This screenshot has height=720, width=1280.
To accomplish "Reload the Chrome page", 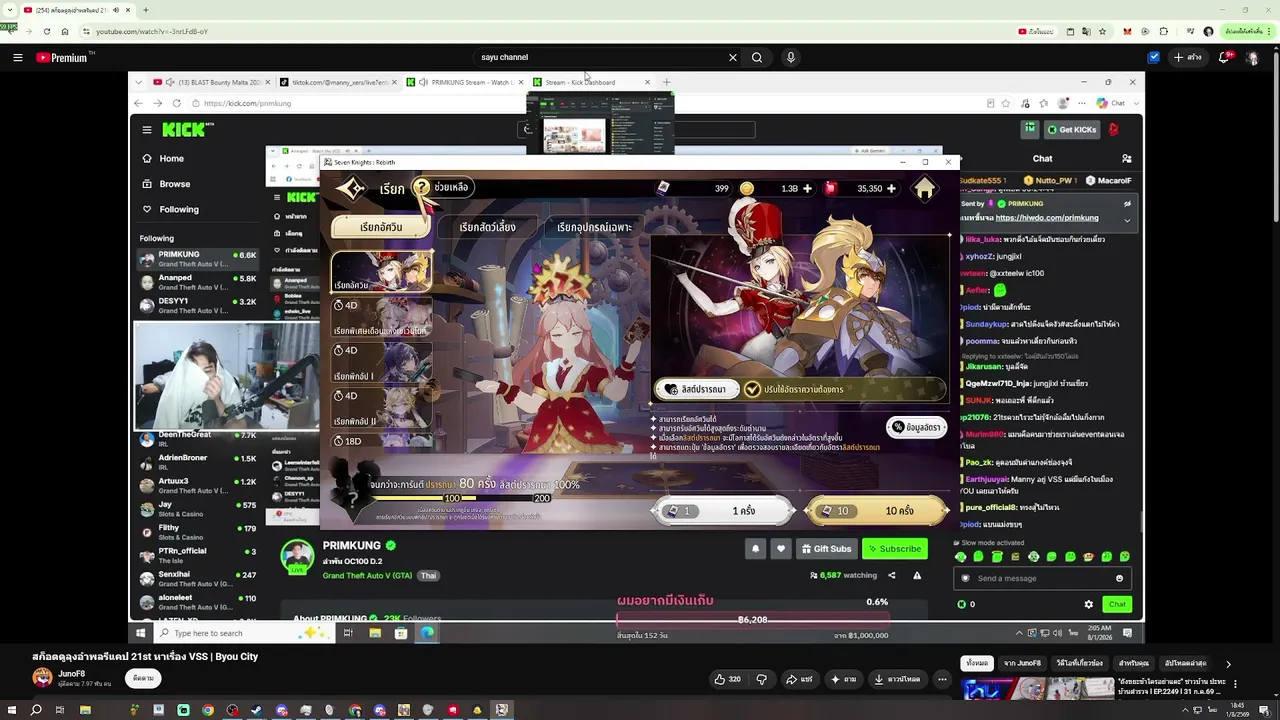I will click(x=46, y=31).
